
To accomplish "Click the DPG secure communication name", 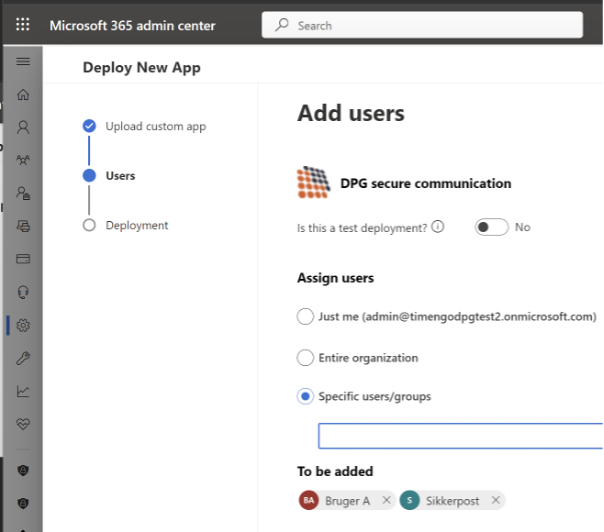I will point(426,183).
